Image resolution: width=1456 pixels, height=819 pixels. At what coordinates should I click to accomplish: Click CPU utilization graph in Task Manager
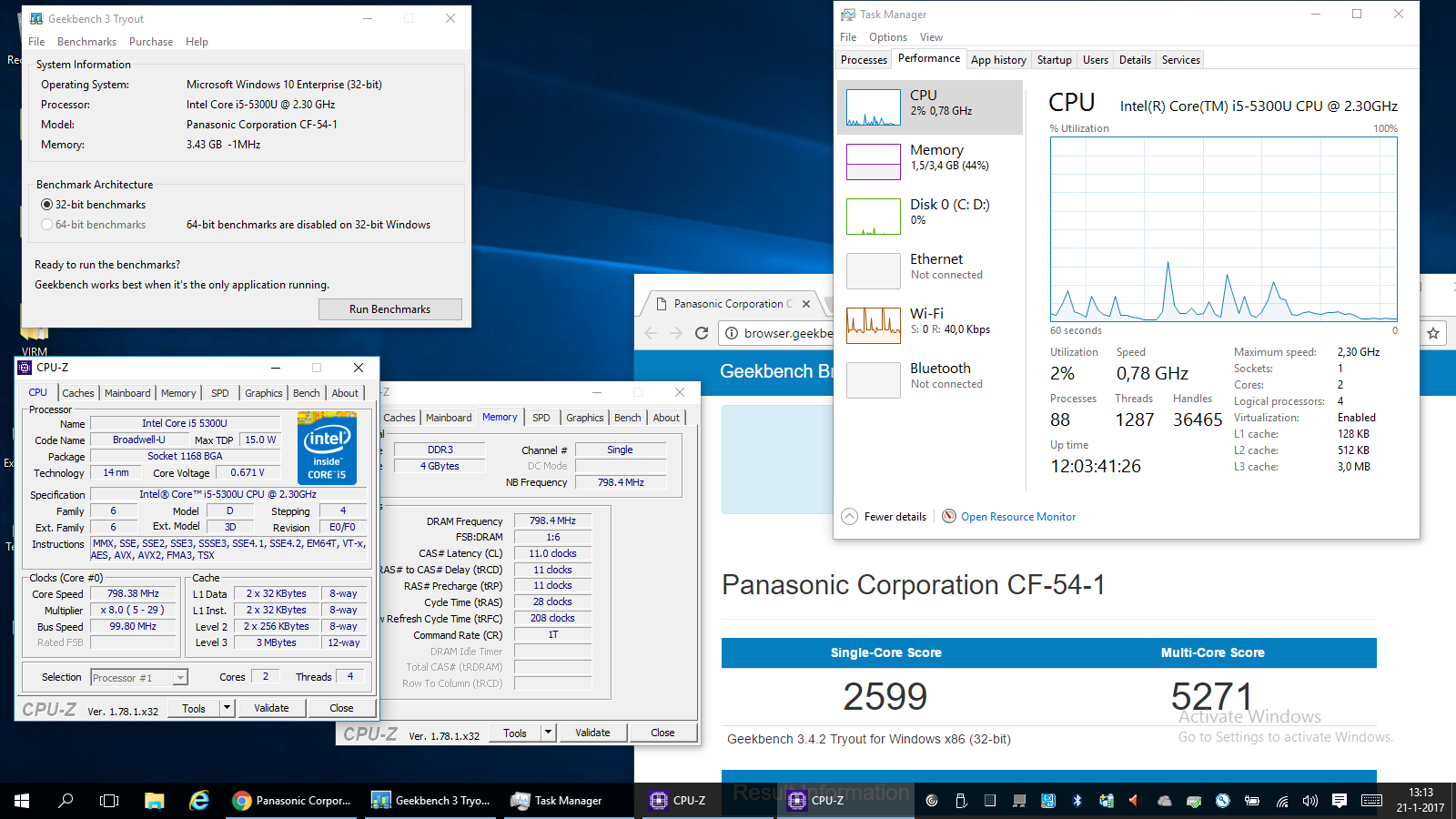point(1224,228)
